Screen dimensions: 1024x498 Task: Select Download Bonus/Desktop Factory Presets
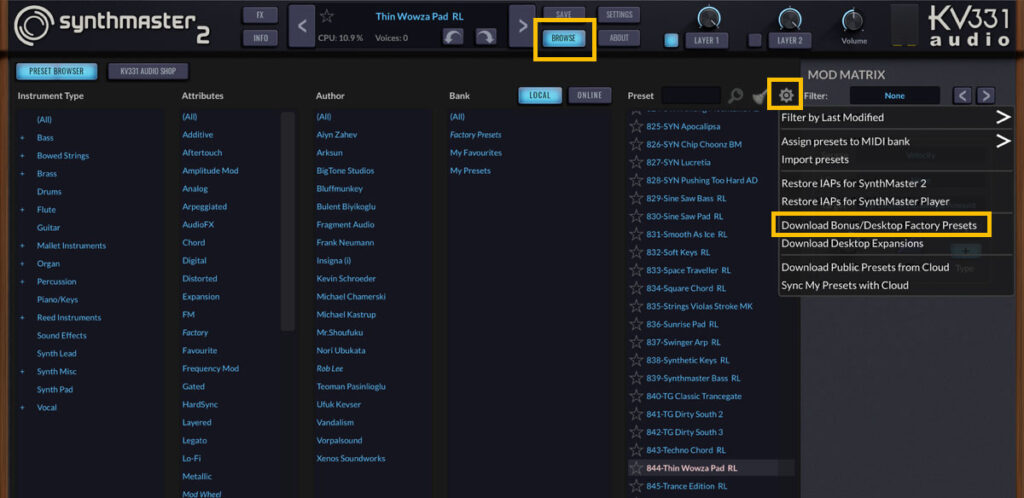click(x=879, y=225)
